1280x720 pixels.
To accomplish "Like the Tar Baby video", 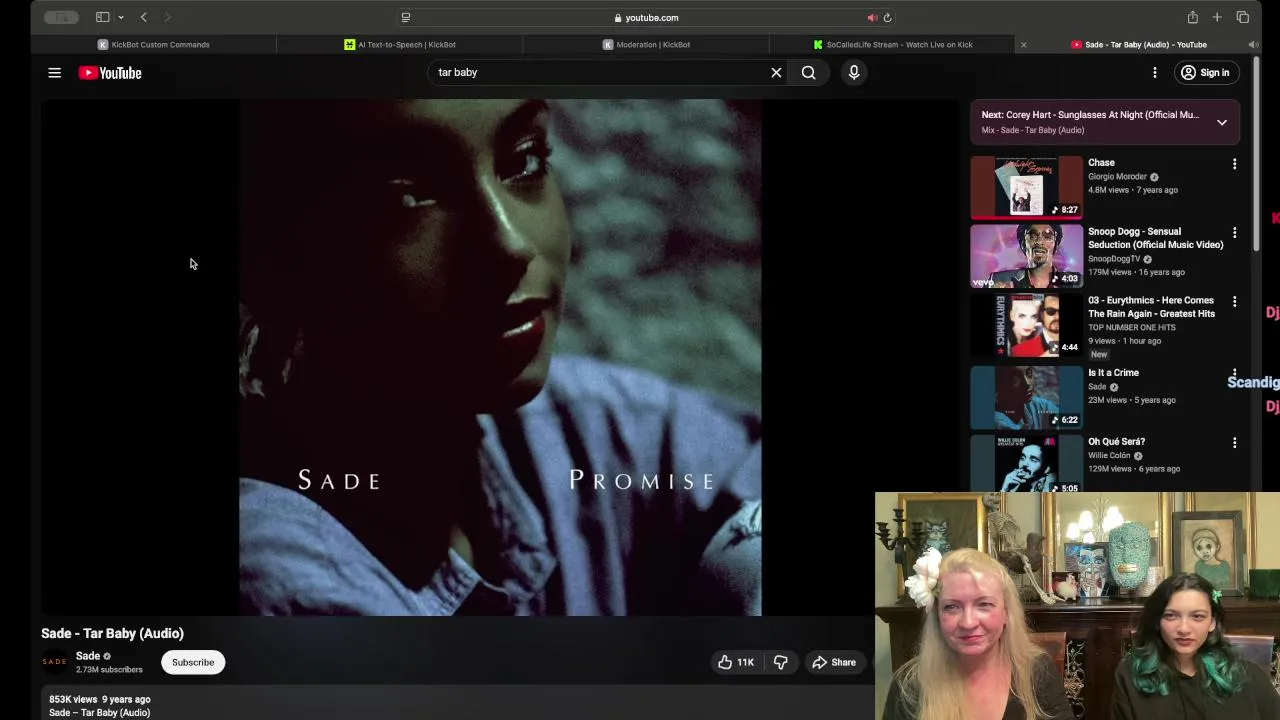I will click(735, 662).
